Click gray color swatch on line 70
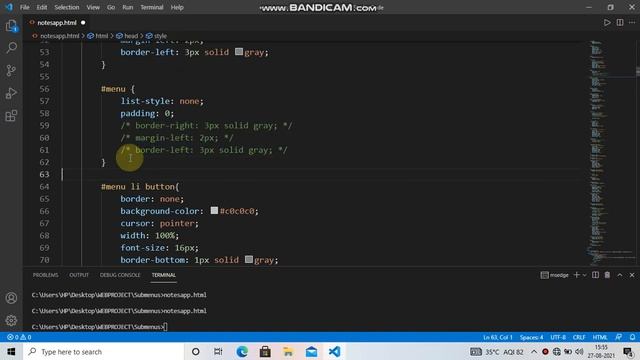This screenshot has height=360, width=640. click(x=249, y=259)
